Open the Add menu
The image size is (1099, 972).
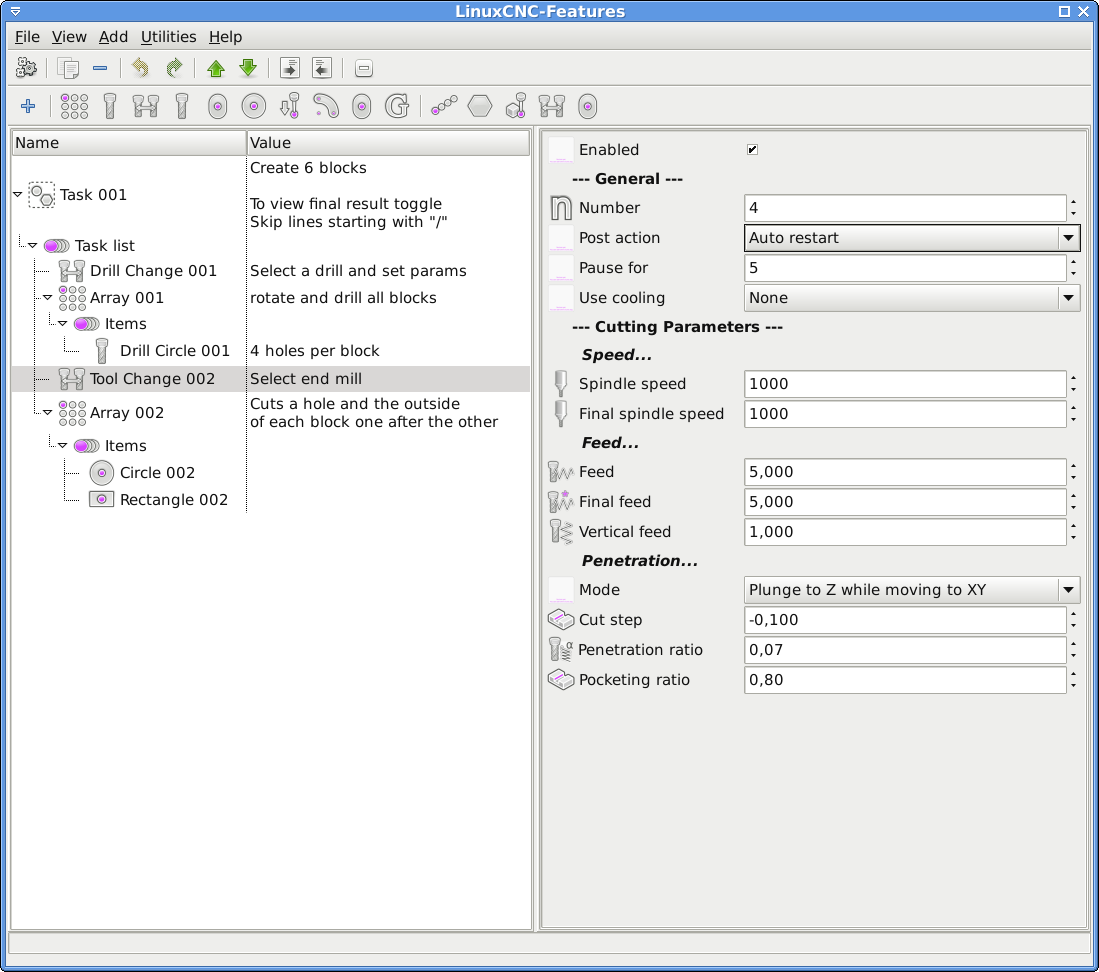pyautogui.click(x=113, y=37)
